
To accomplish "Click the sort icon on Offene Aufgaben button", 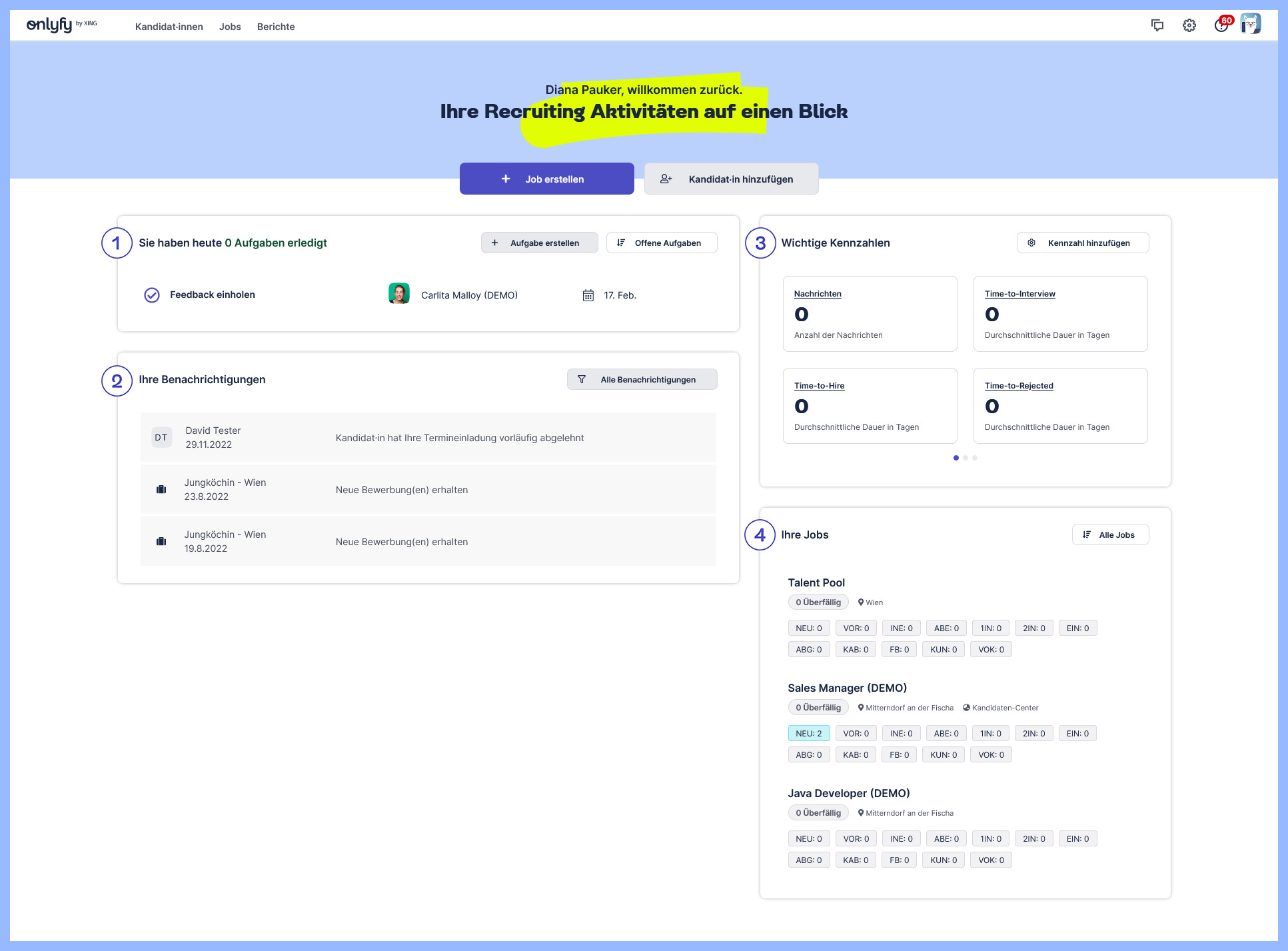I will [622, 243].
